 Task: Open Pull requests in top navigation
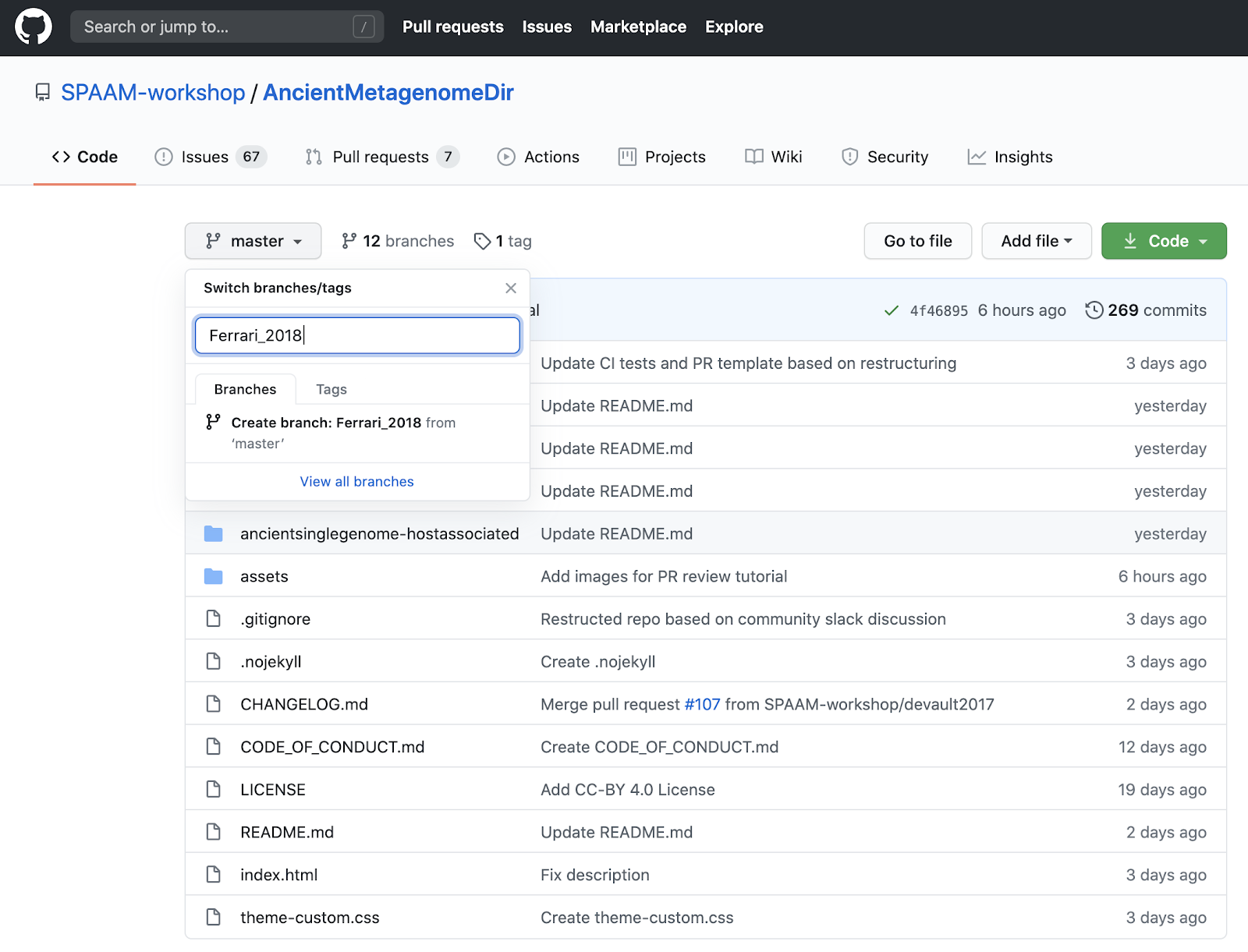453,27
